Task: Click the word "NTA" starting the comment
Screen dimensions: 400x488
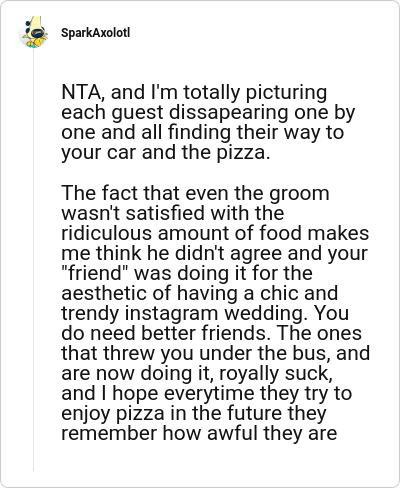Action: tap(83, 92)
